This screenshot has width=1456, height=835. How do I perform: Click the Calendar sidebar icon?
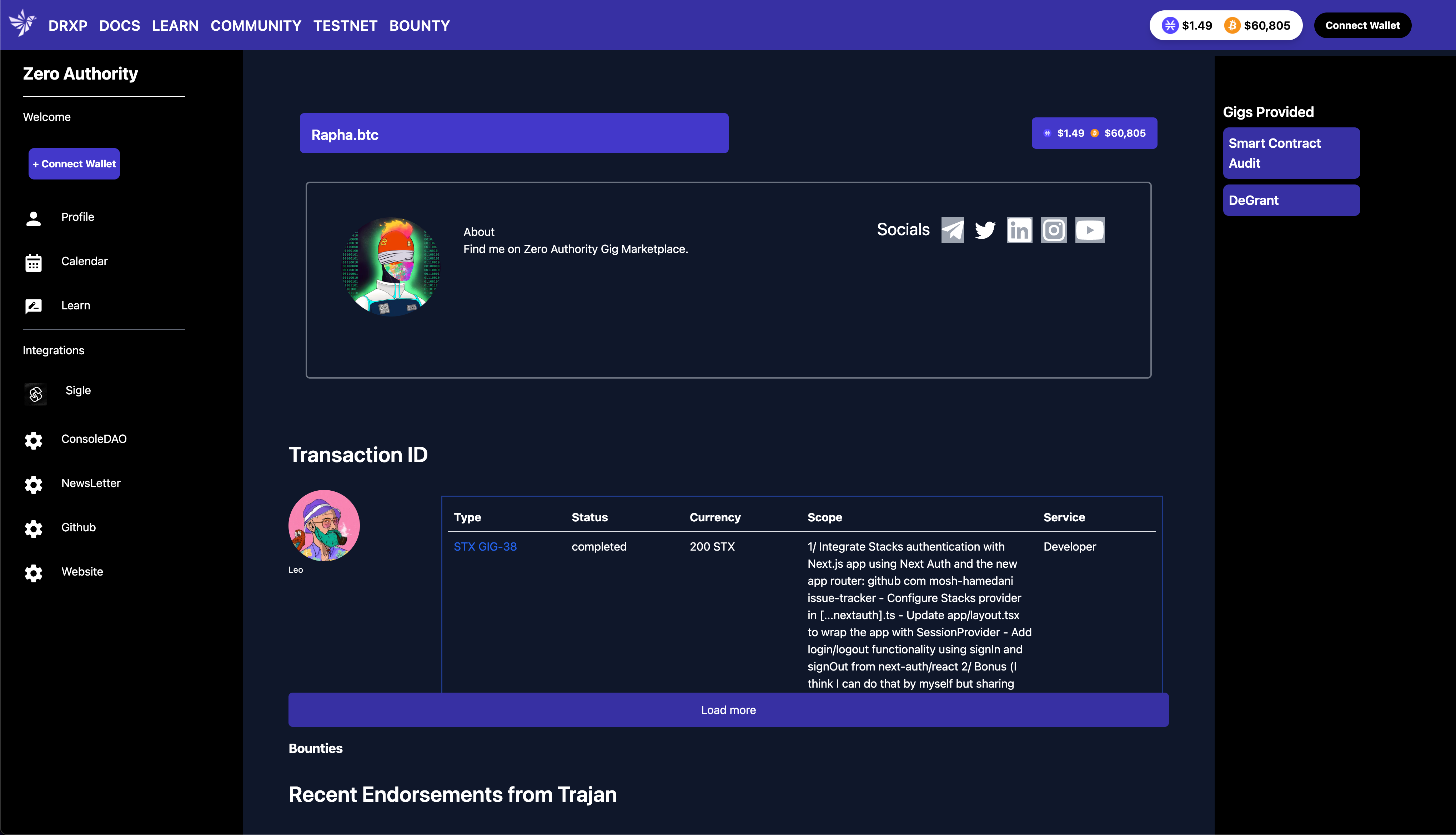pos(33,263)
